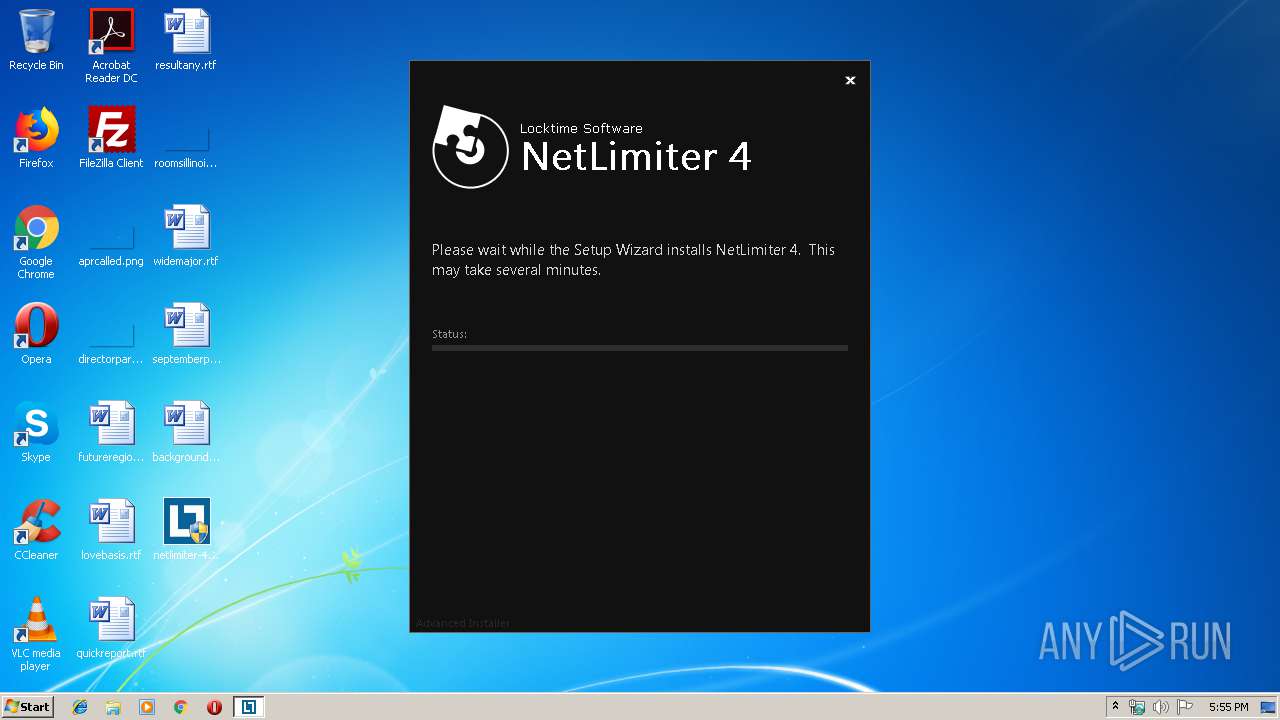Launch Acrobat Reader DC shortcut
Viewport: 1280px width, 720px height.
point(111,46)
